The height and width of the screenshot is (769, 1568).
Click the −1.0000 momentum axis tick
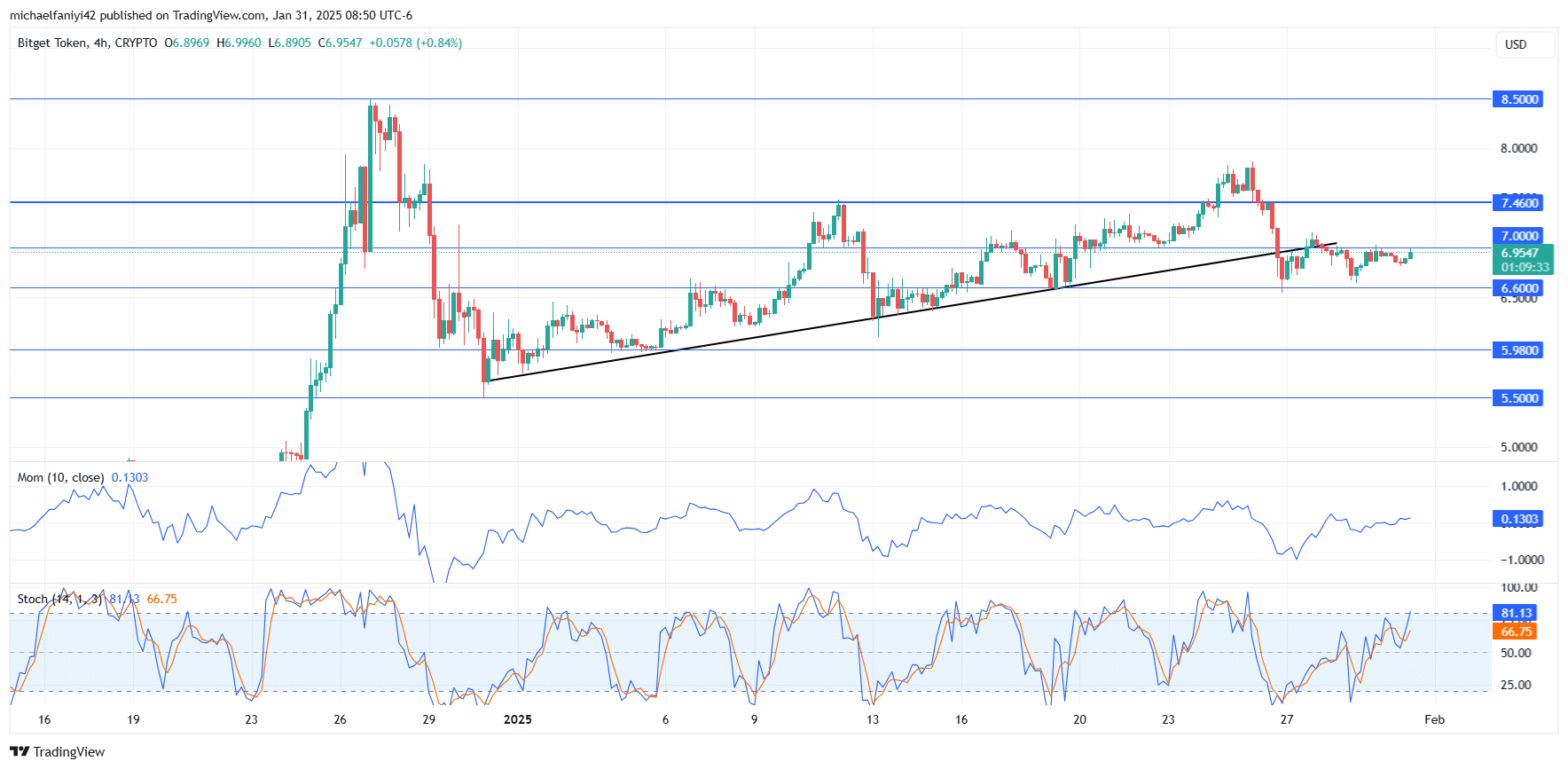tap(1522, 560)
